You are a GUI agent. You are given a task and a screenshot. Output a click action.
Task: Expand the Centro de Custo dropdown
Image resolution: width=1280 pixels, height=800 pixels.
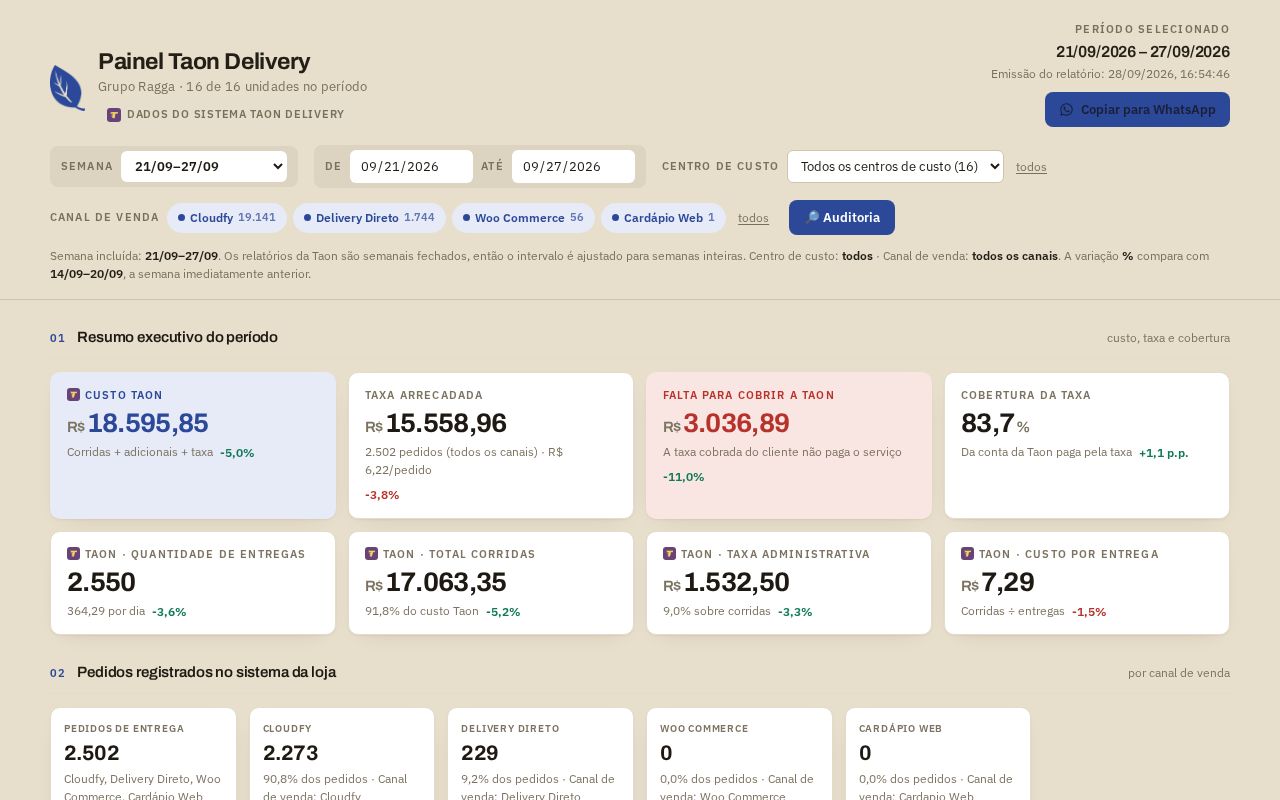895,167
